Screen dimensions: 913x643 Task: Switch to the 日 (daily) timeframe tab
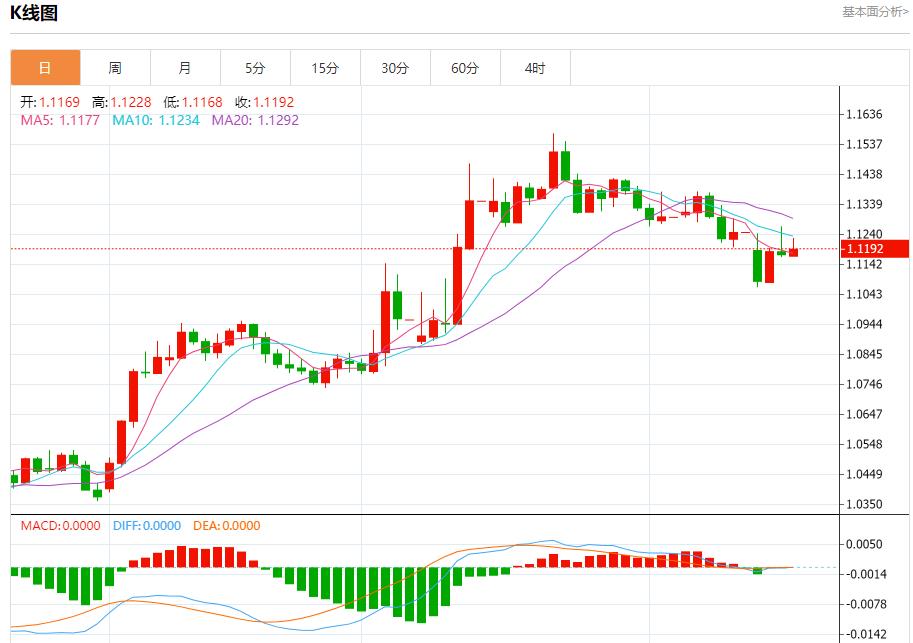pyautogui.click(x=44, y=68)
